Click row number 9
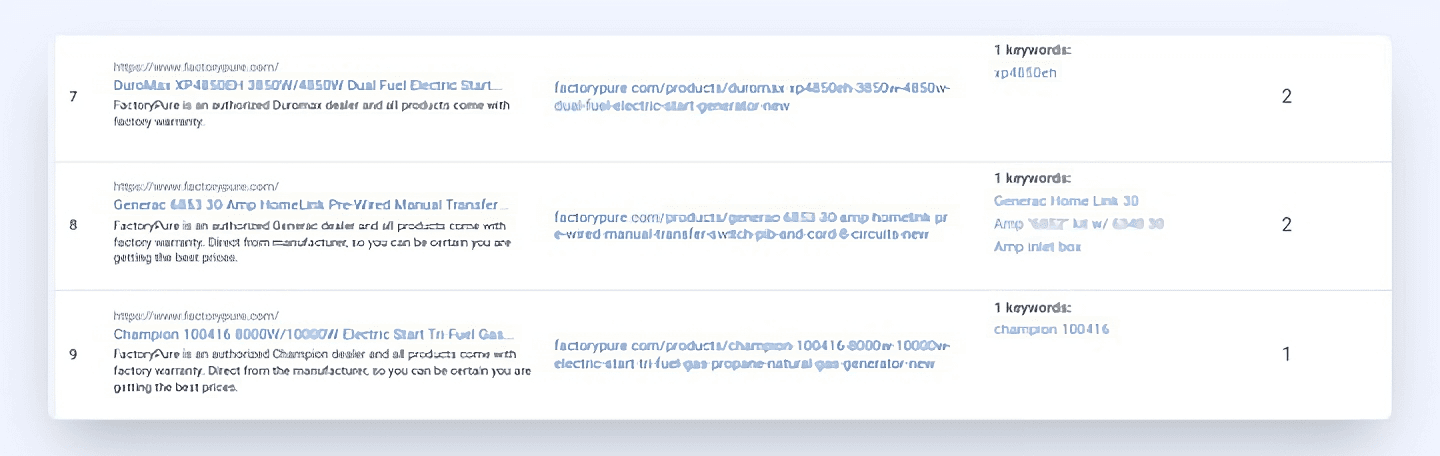 pyautogui.click(x=73, y=354)
